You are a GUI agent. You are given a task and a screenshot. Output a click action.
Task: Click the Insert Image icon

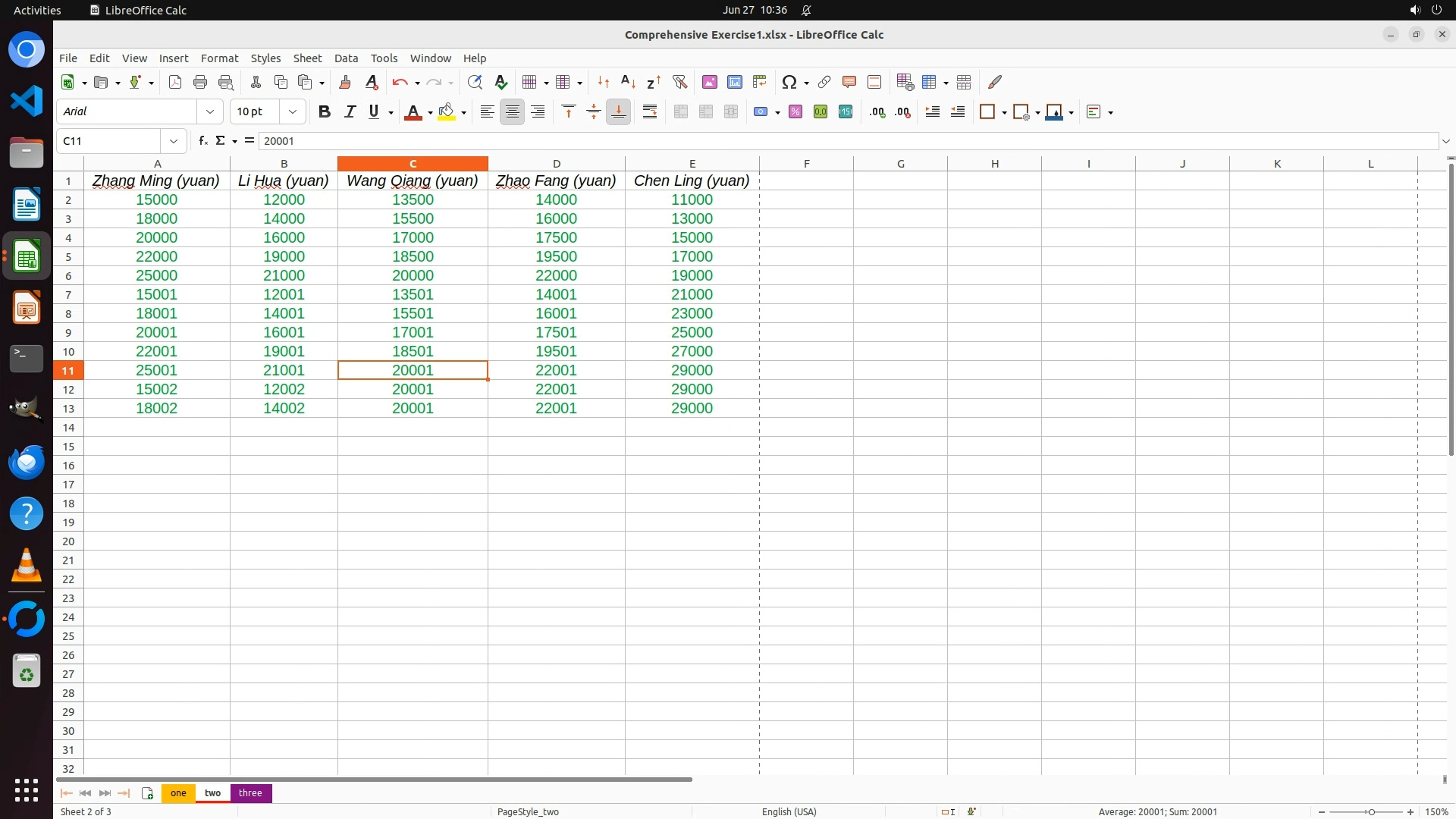pyautogui.click(x=709, y=82)
